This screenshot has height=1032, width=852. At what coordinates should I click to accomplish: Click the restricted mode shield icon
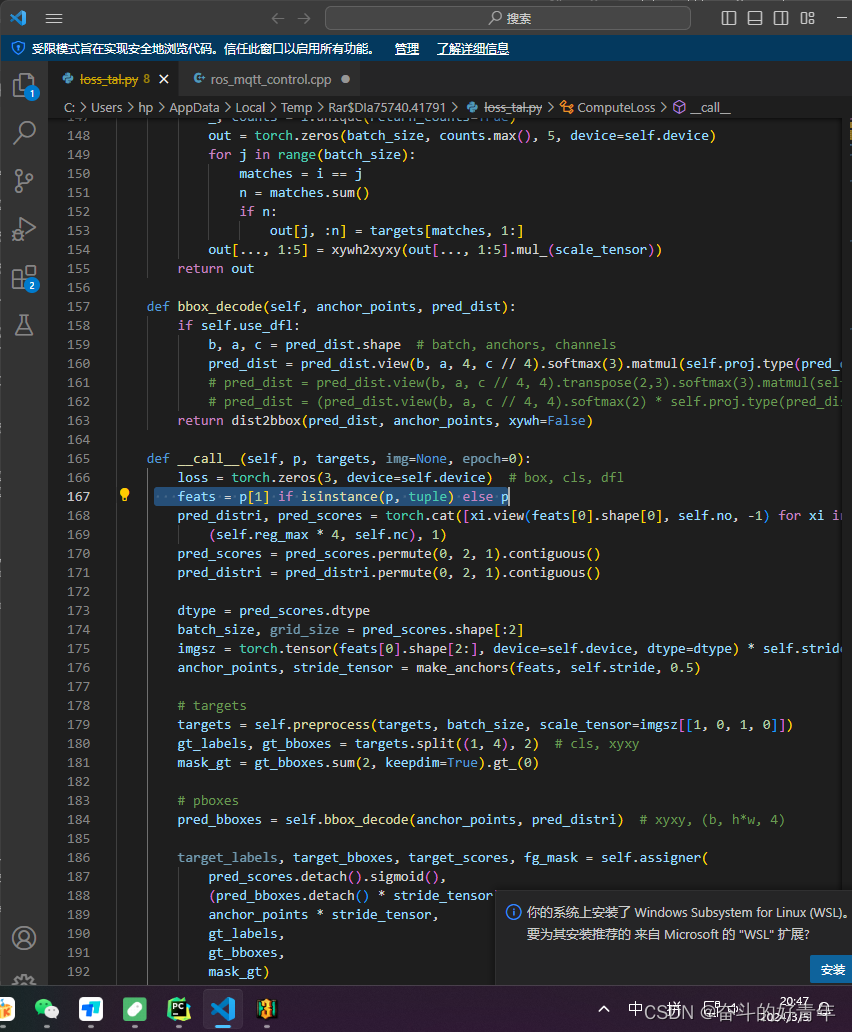pyautogui.click(x=18, y=48)
